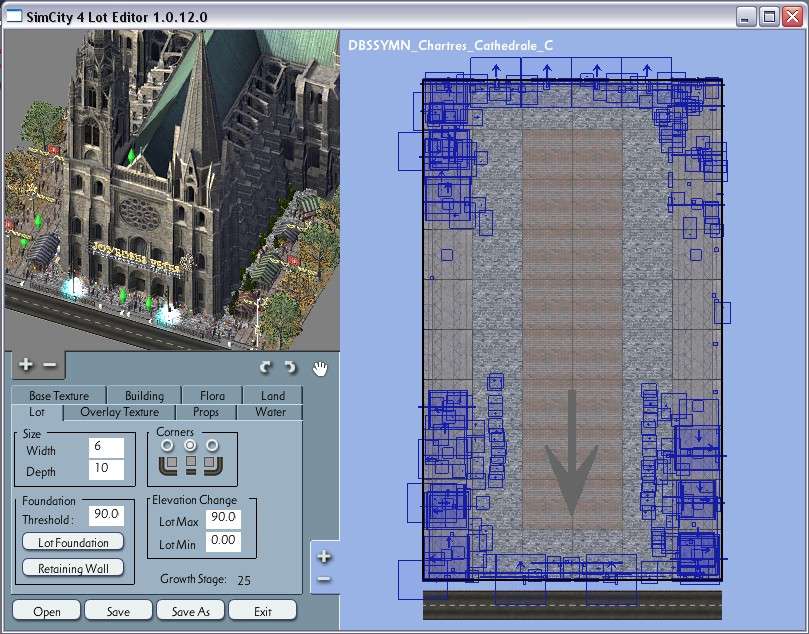This screenshot has width=809, height=634.
Task: Open the Building tab
Action: 144,396
